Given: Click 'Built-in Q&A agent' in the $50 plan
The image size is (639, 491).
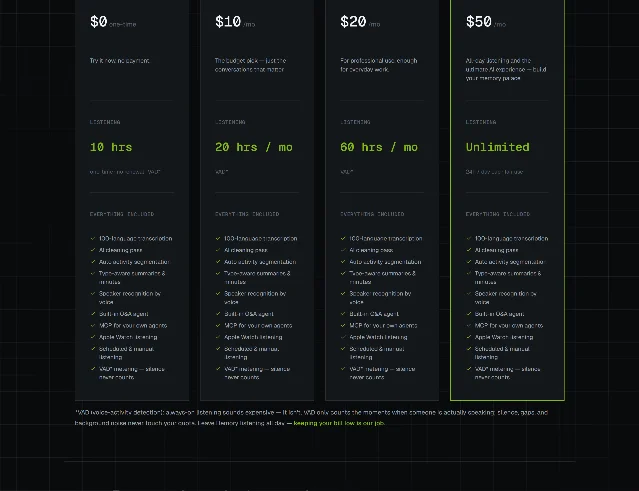Looking at the screenshot, I should click(499, 314).
